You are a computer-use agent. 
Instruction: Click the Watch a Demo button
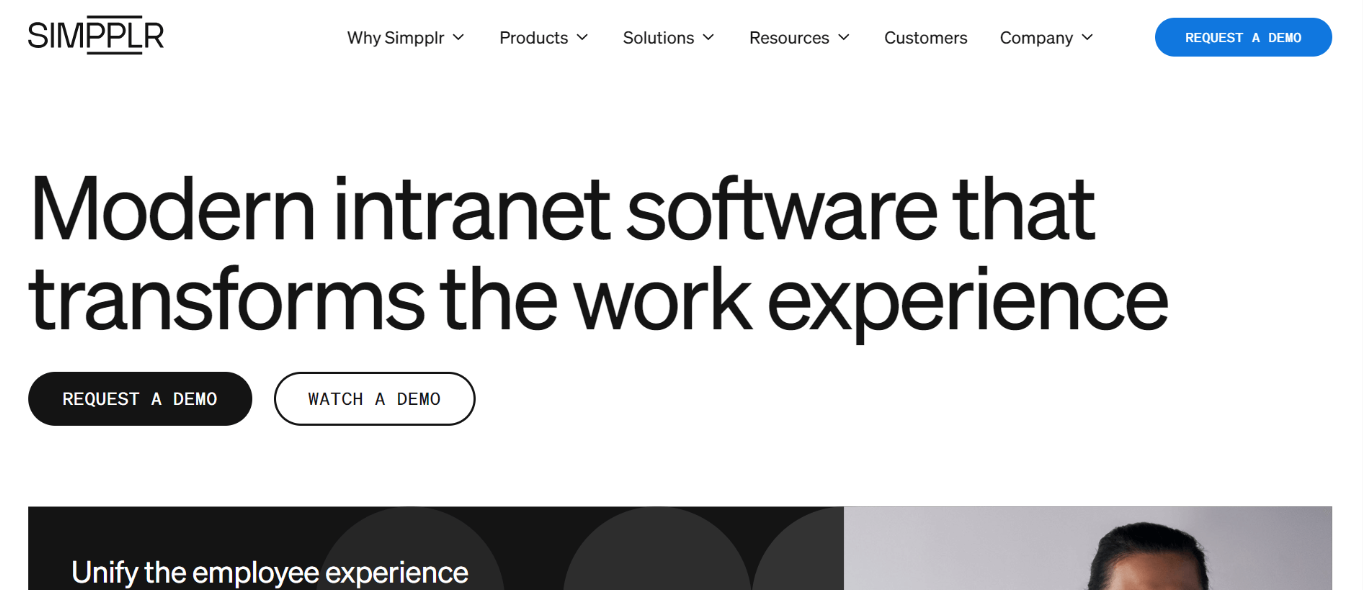click(374, 399)
